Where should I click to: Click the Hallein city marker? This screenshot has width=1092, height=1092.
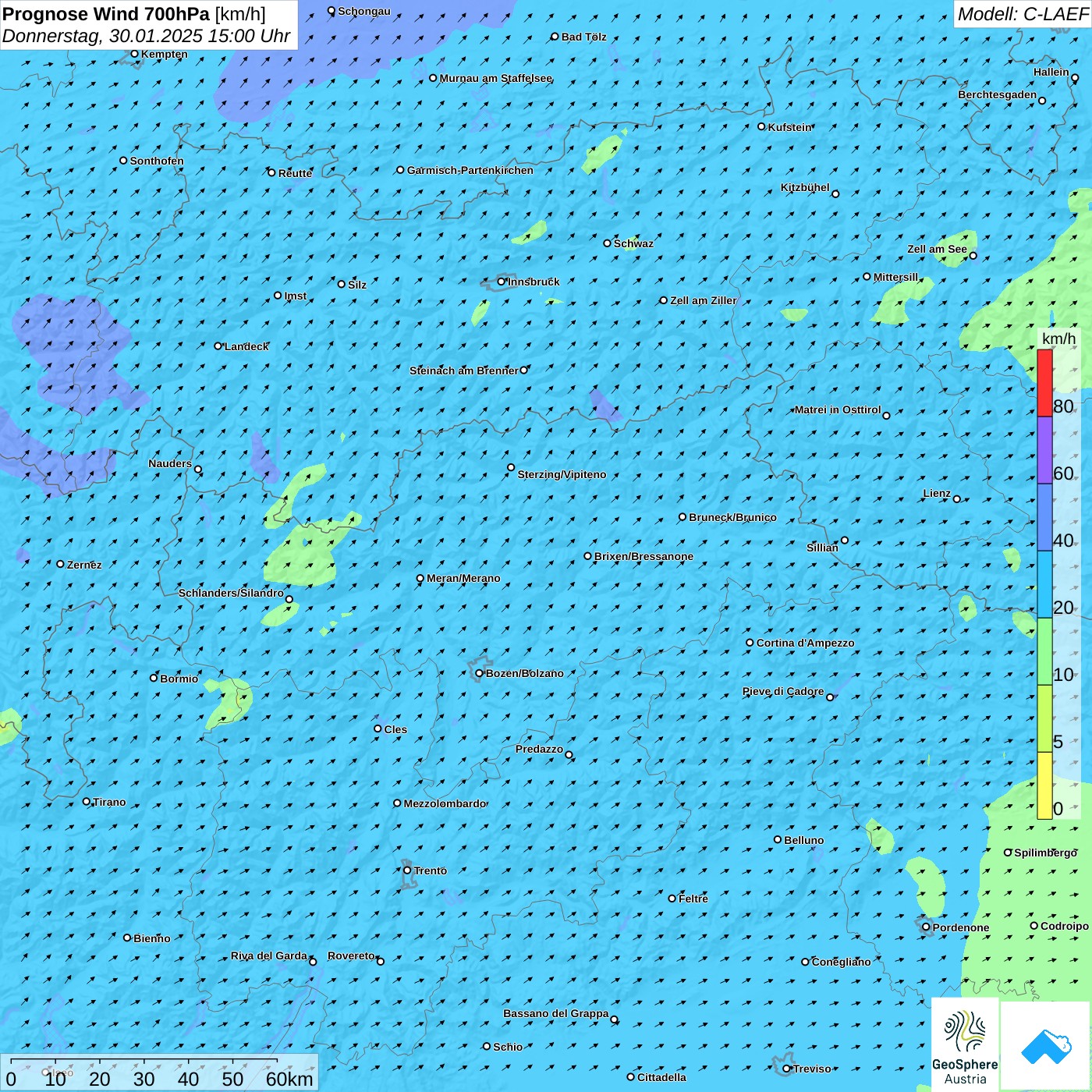[1075, 78]
